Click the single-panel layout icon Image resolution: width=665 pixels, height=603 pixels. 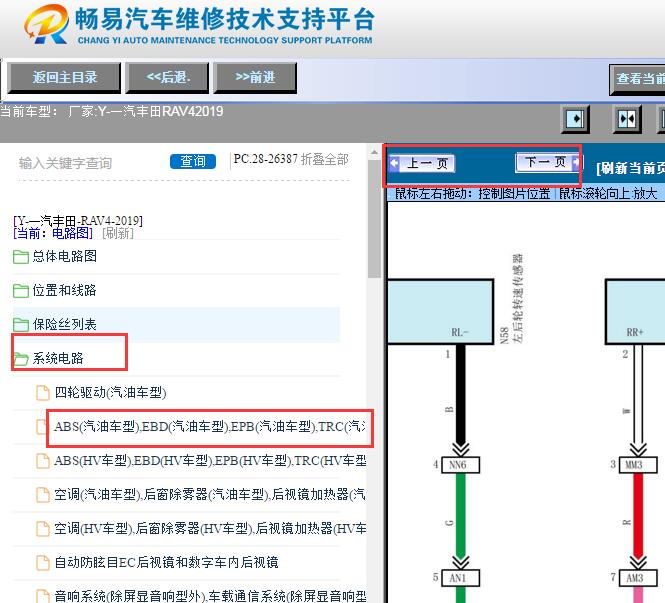point(575,119)
